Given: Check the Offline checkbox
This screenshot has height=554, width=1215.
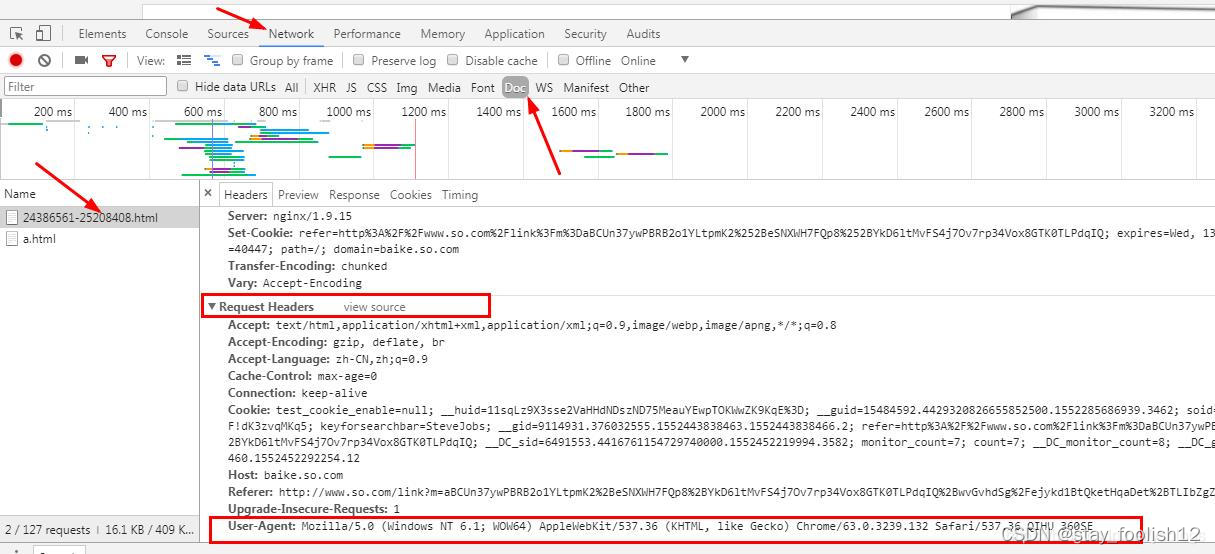Looking at the screenshot, I should pyautogui.click(x=564, y=60).
